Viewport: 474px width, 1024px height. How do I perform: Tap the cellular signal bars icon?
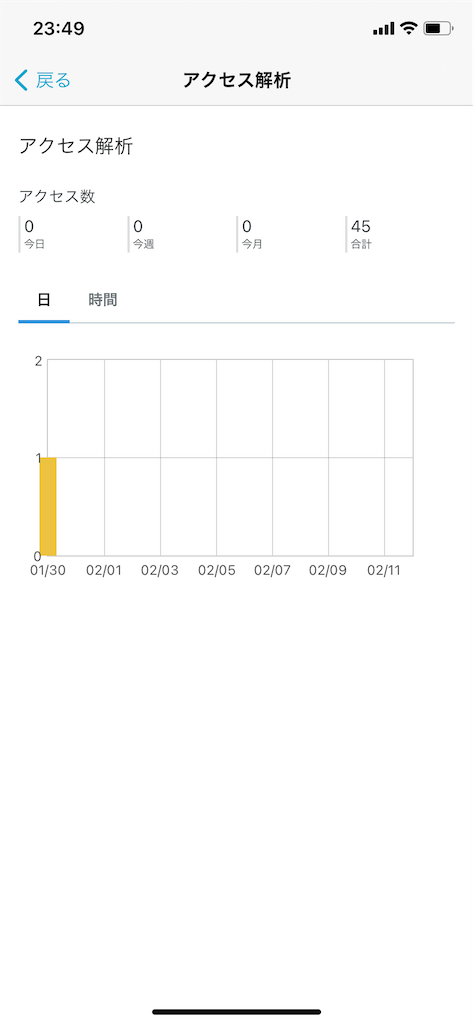pos(383,29)
